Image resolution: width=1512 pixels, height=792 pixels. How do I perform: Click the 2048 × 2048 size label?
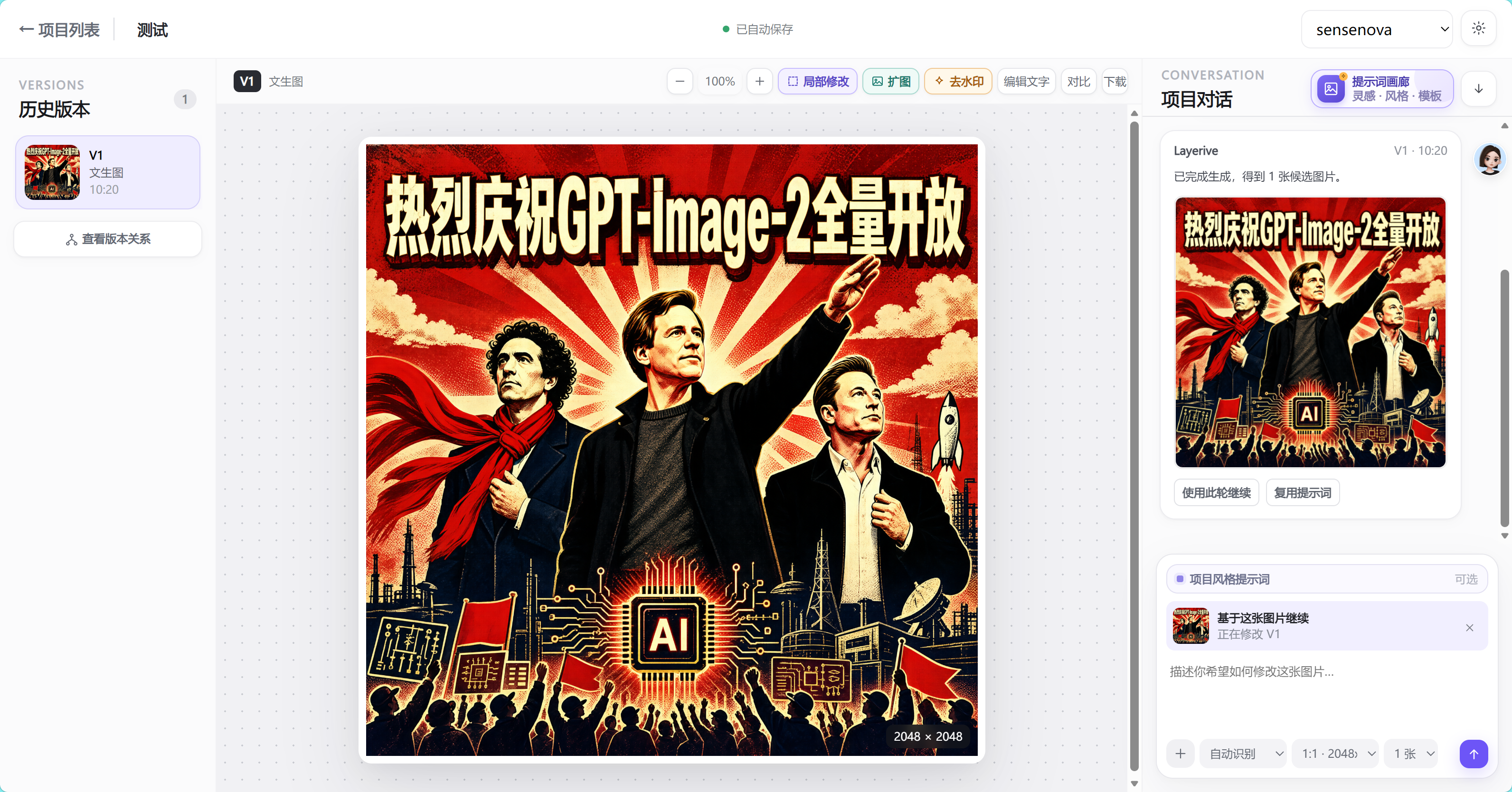927,736
